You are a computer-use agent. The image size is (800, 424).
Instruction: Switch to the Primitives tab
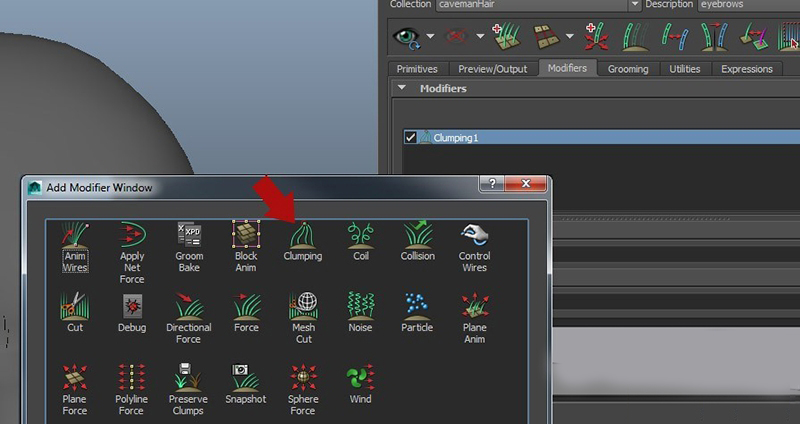417,69
